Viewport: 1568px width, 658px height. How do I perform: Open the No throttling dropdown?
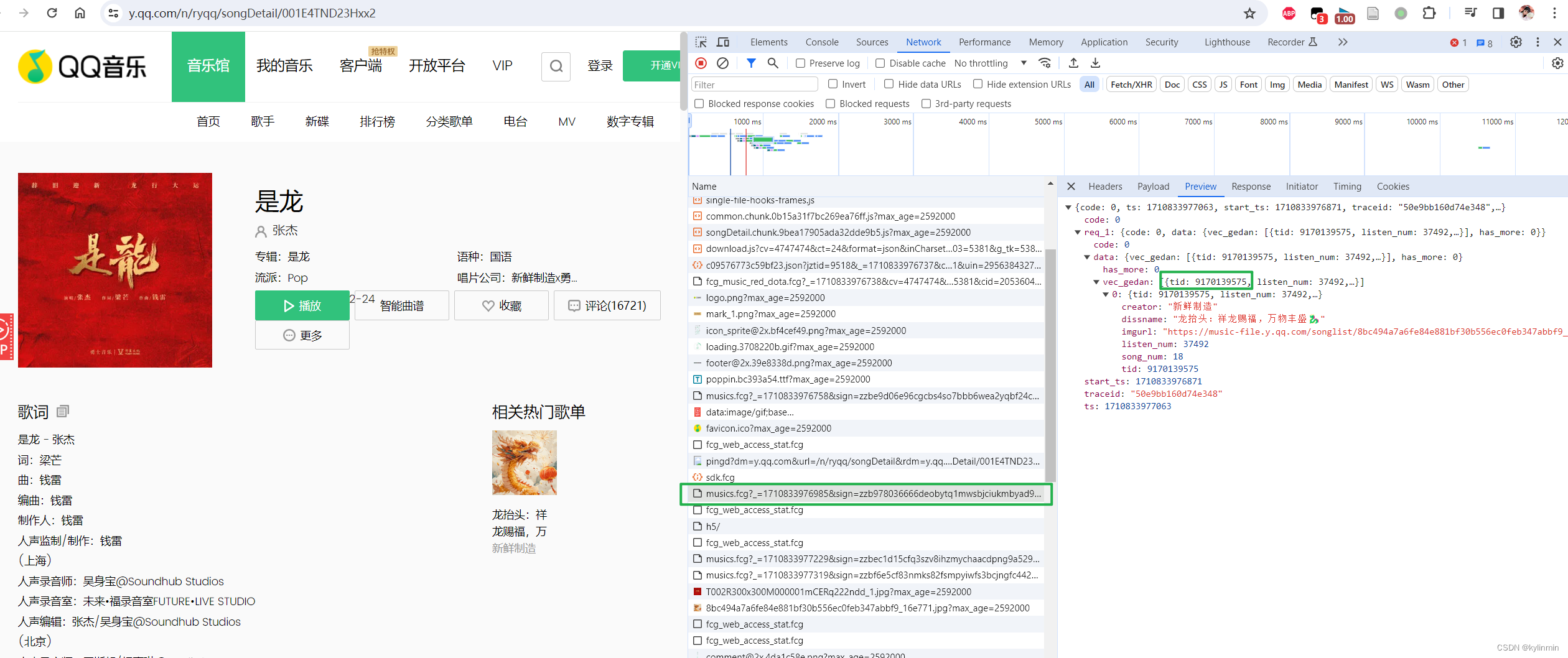coord(990,63)
